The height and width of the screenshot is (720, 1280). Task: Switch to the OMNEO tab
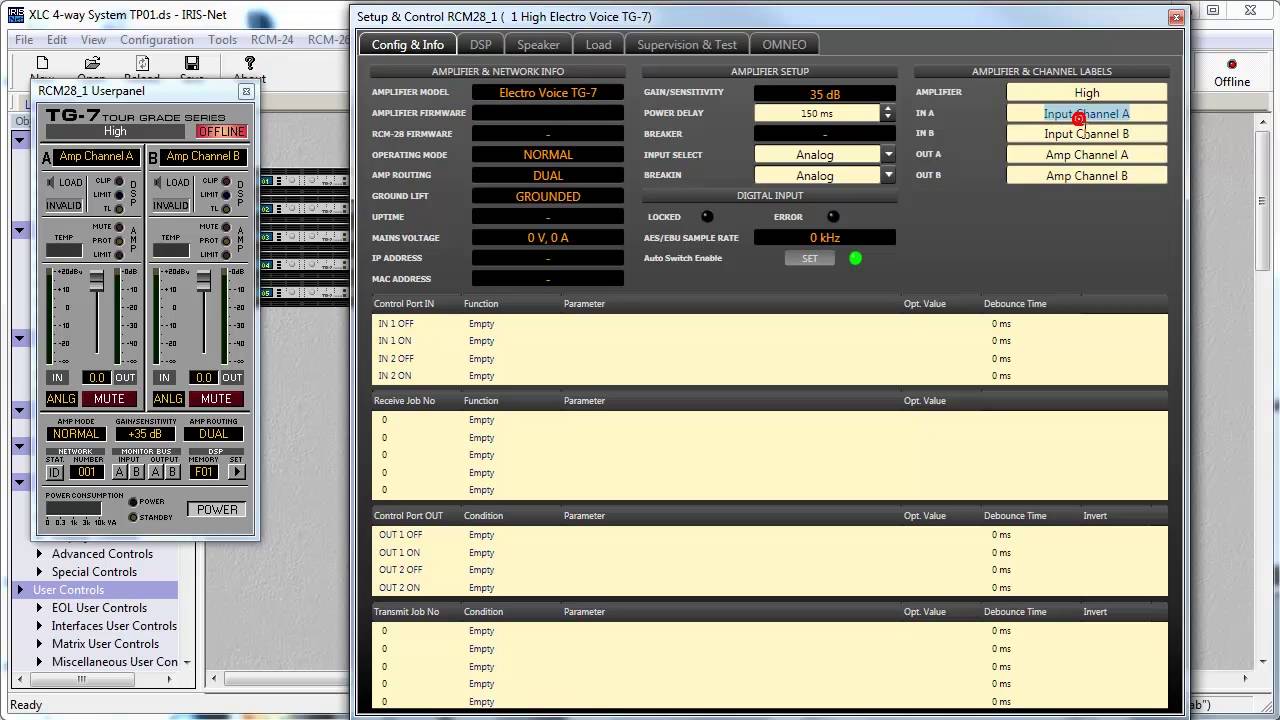point(784,44)
